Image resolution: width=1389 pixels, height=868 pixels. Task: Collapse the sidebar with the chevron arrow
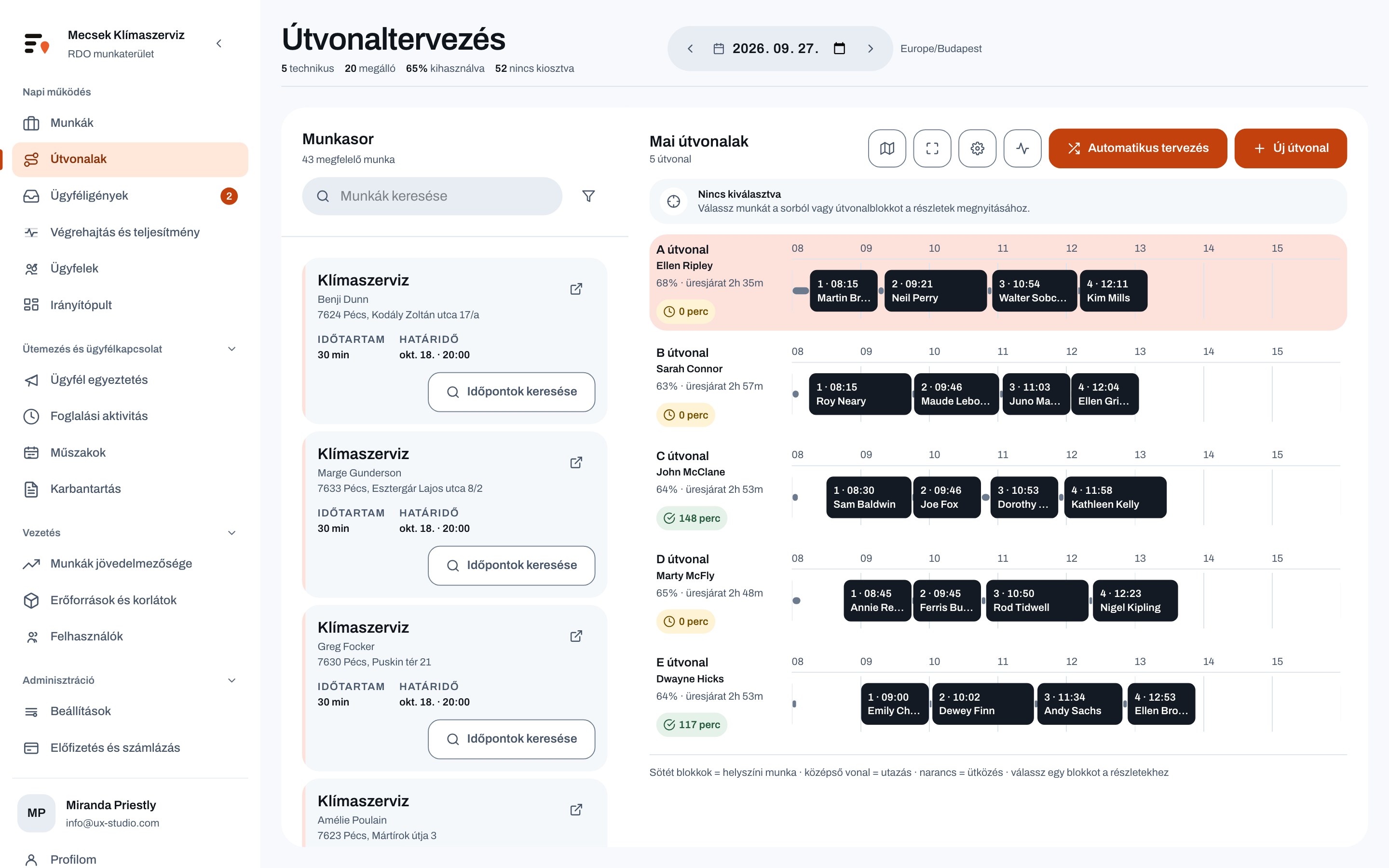point(218,43)
